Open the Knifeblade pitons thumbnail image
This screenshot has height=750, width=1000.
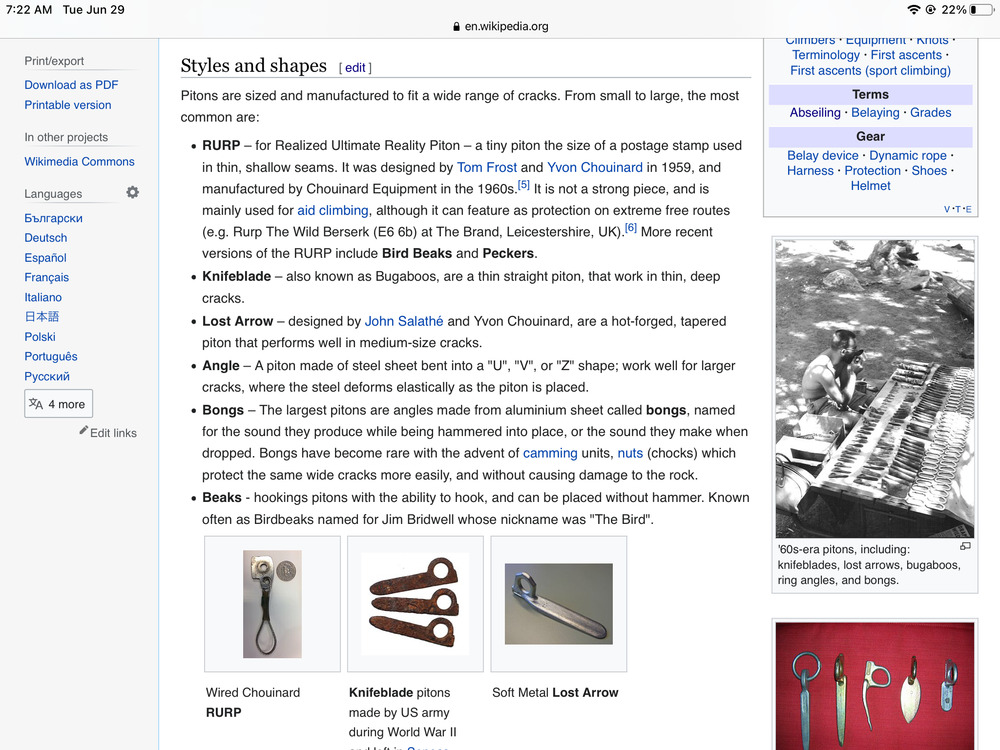[415, 604]
